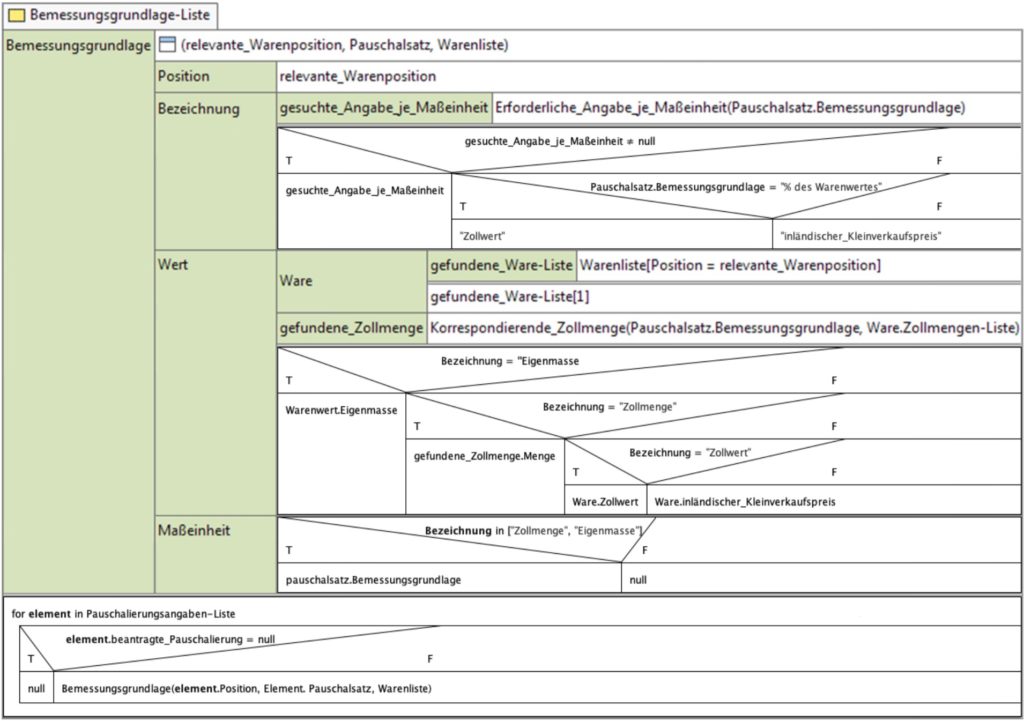Click result Ware.Zollwert

click(605, 502)
